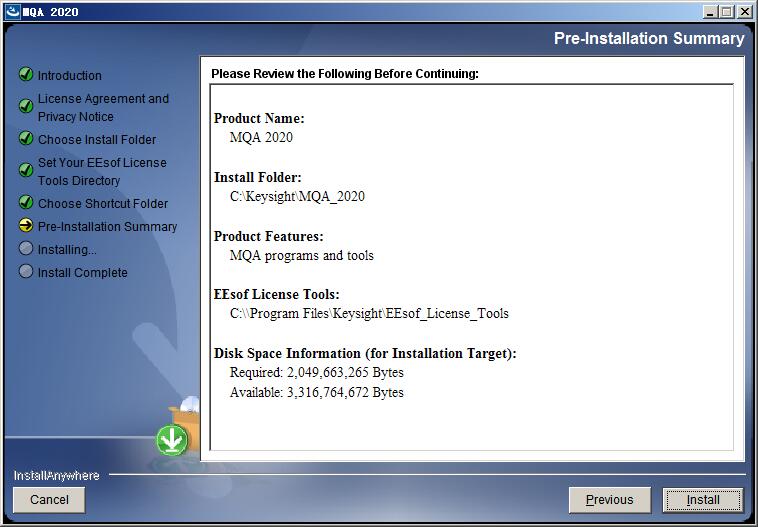Viewport: 758px width, 527px height.
Task: Select the Introduction step label
Action: [70, 75]
